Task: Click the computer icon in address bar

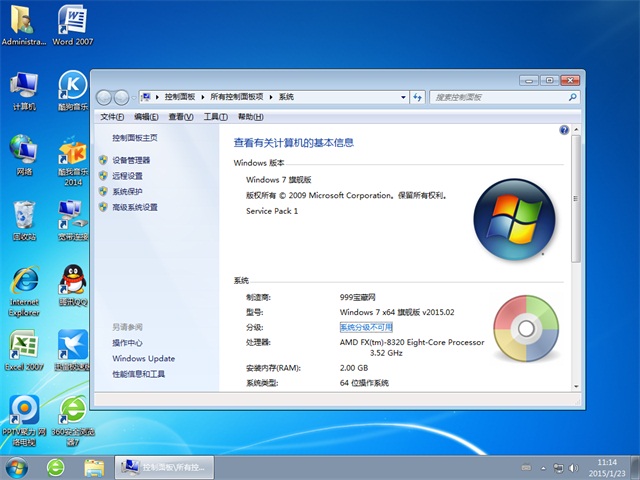Action: 146,97
